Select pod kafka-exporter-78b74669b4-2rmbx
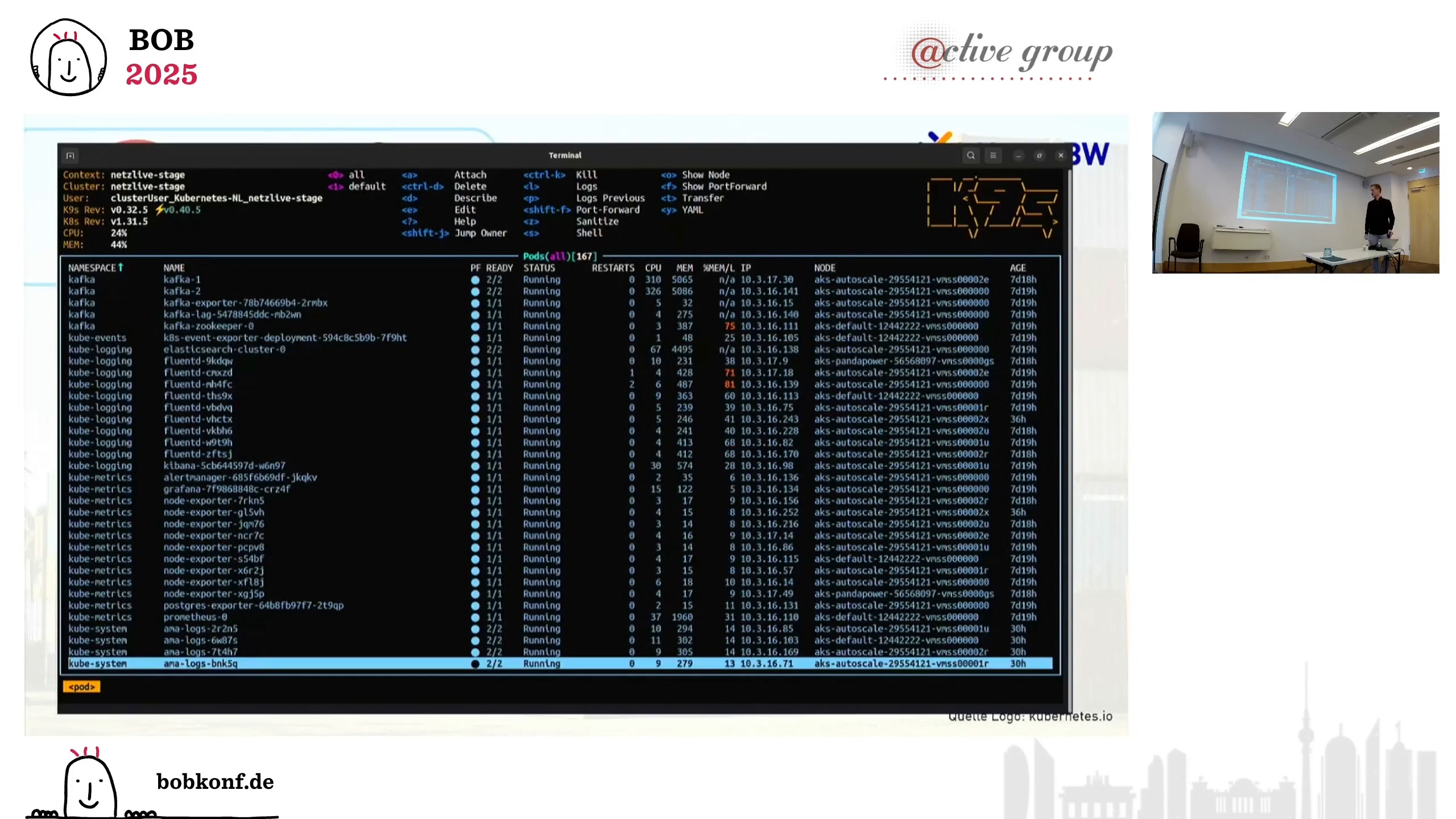1456x819 pixels. pyautogui.click(x=560, y=303)
